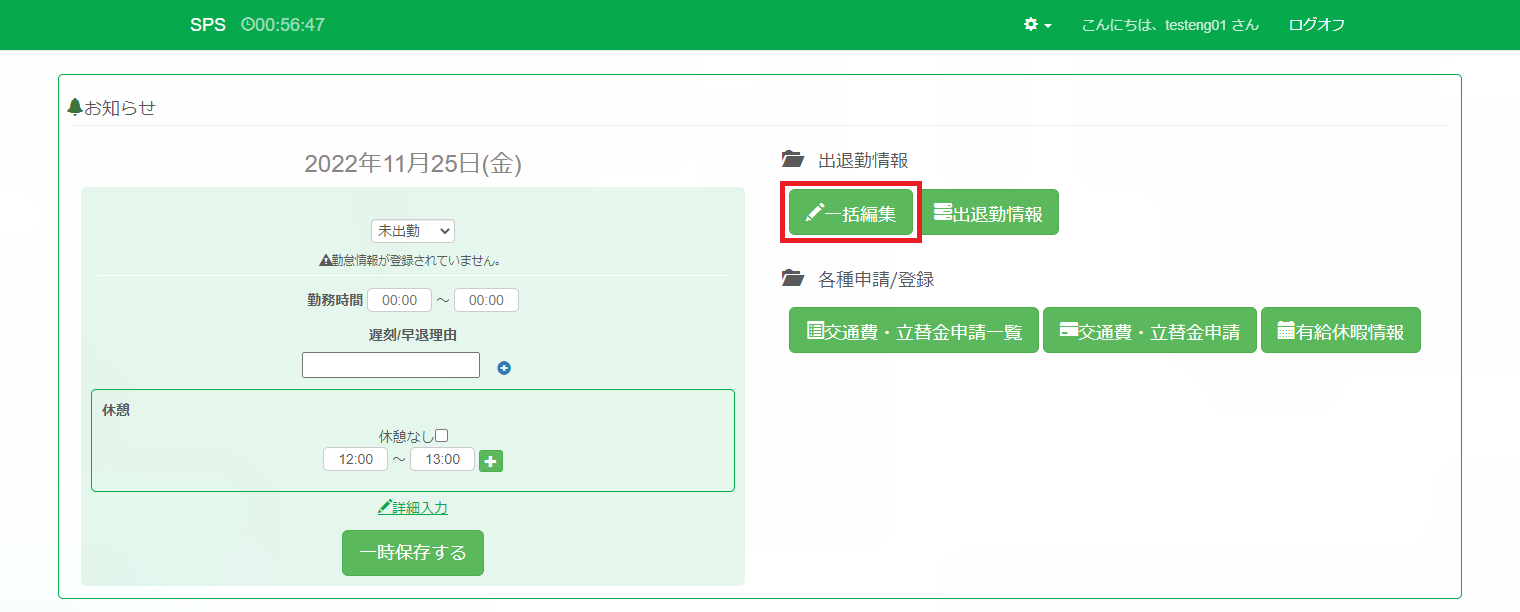
Task: Click the 遅刻/早退理由 text field
Action: coord(391,365)
